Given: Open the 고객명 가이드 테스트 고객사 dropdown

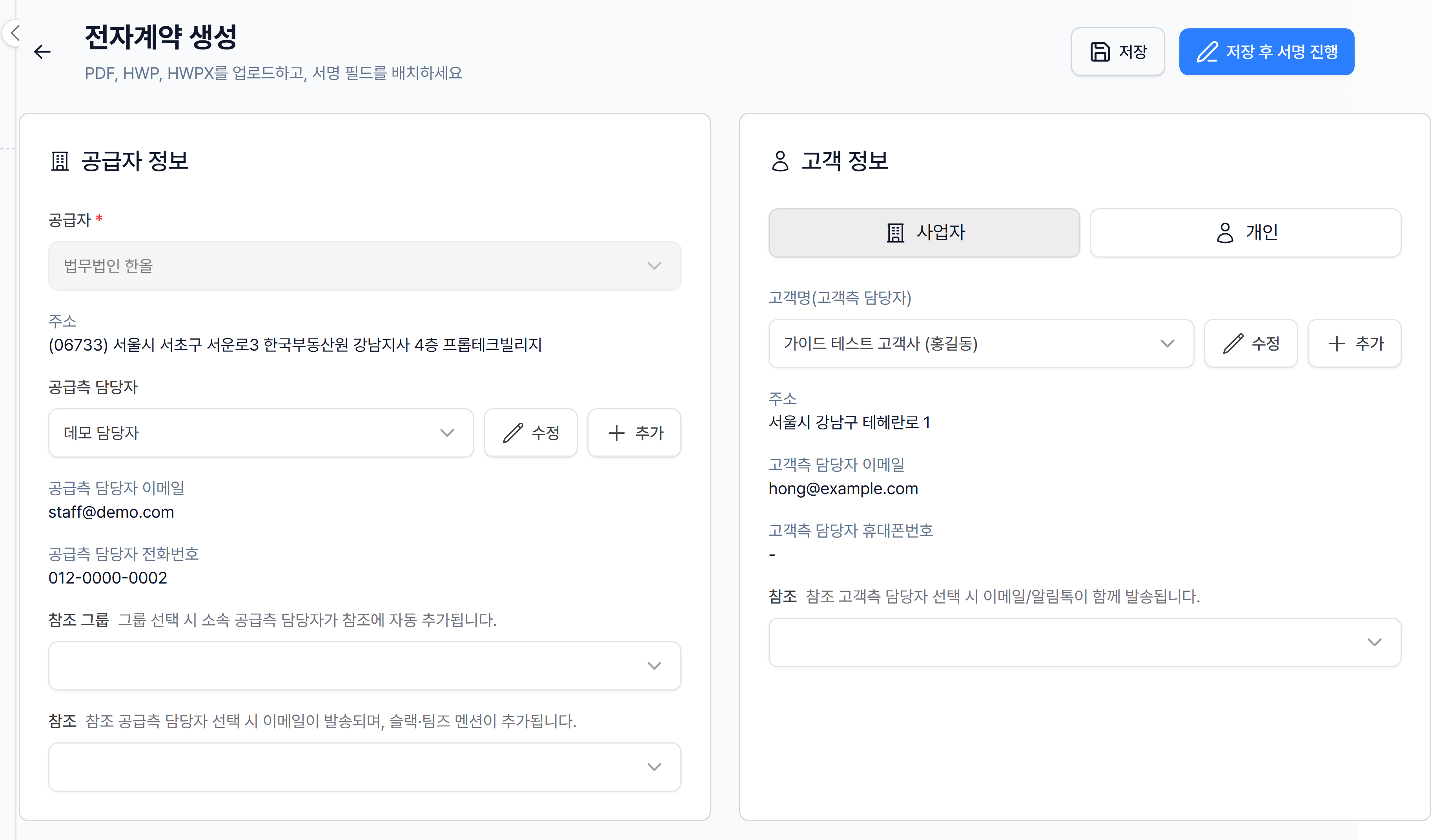Looking at the screenshot, I should coord(981,344).
